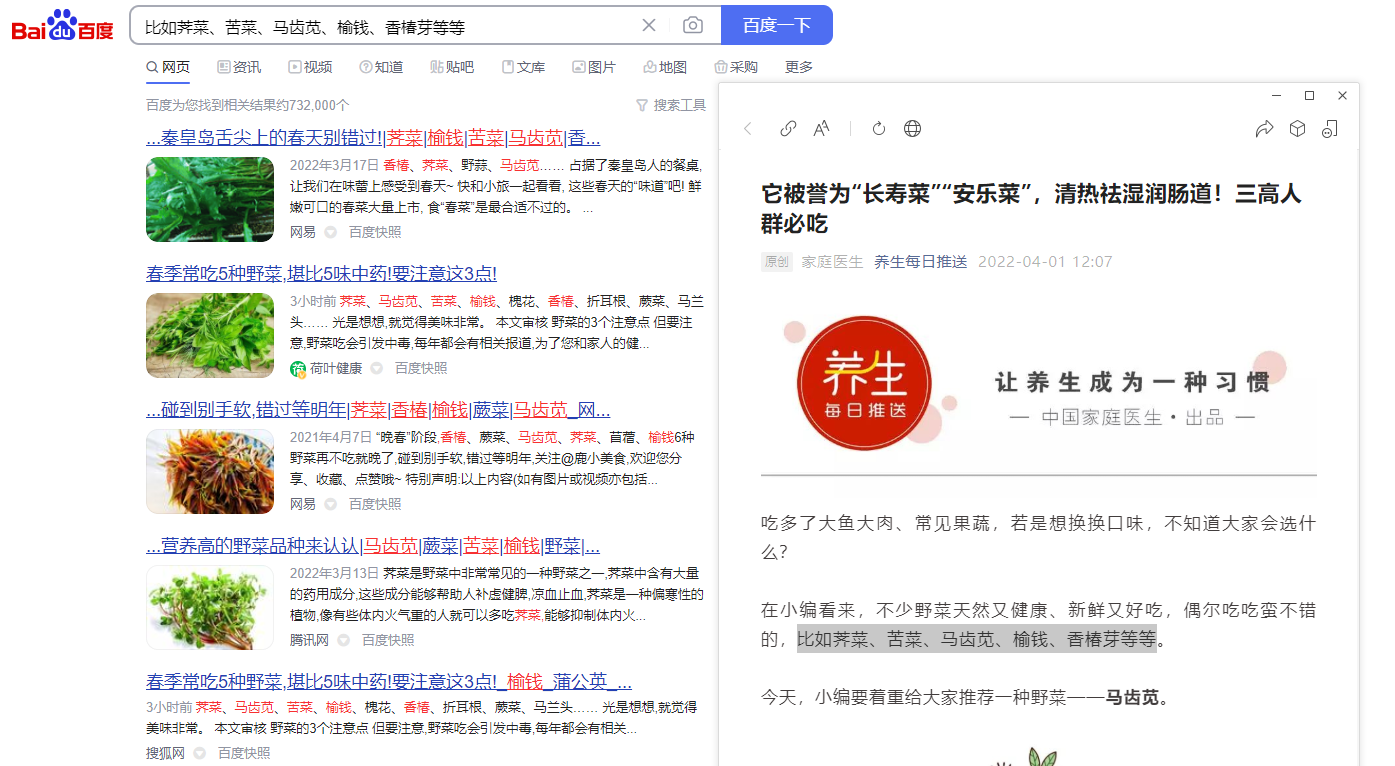The image size is (1395, 766).
Task: Click the back arrow in reader panel
Action: [748, 128]
